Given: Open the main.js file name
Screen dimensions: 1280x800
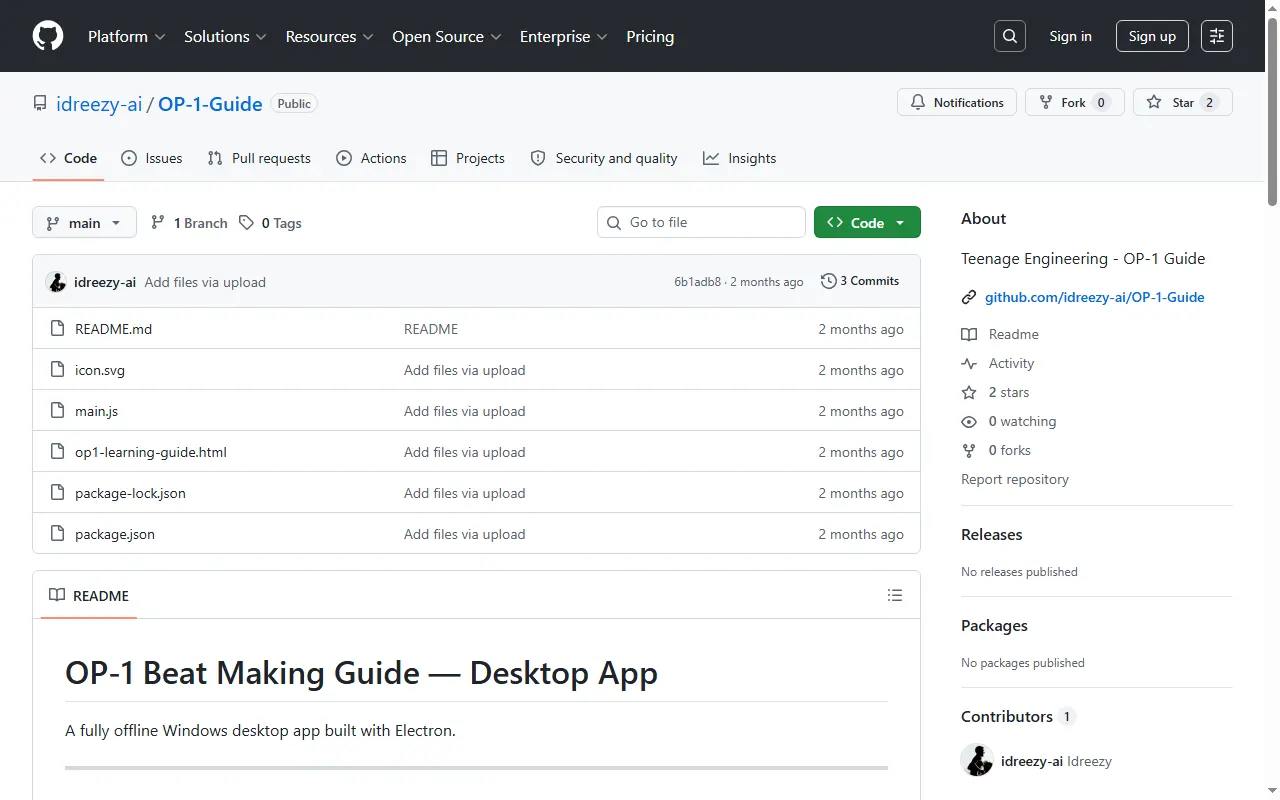Looking at the screenshot, I should [x=96, y=411].
